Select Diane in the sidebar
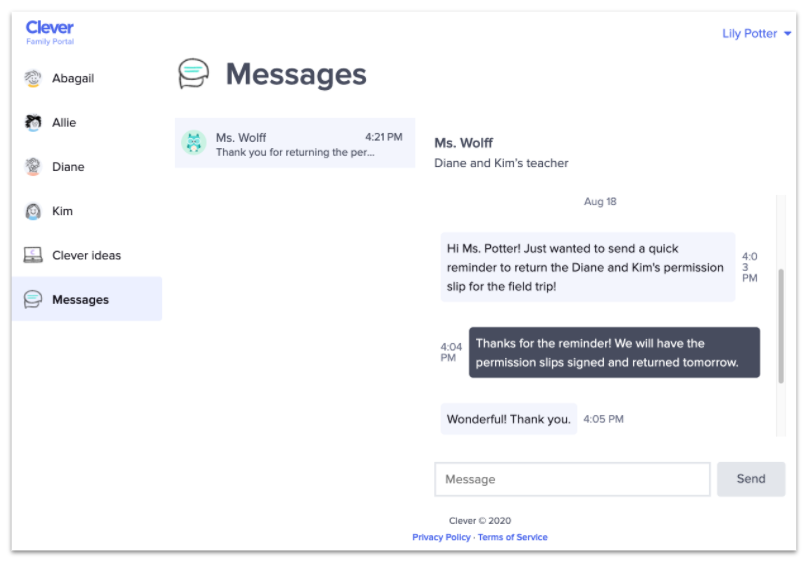 click(x=68, y=167)
